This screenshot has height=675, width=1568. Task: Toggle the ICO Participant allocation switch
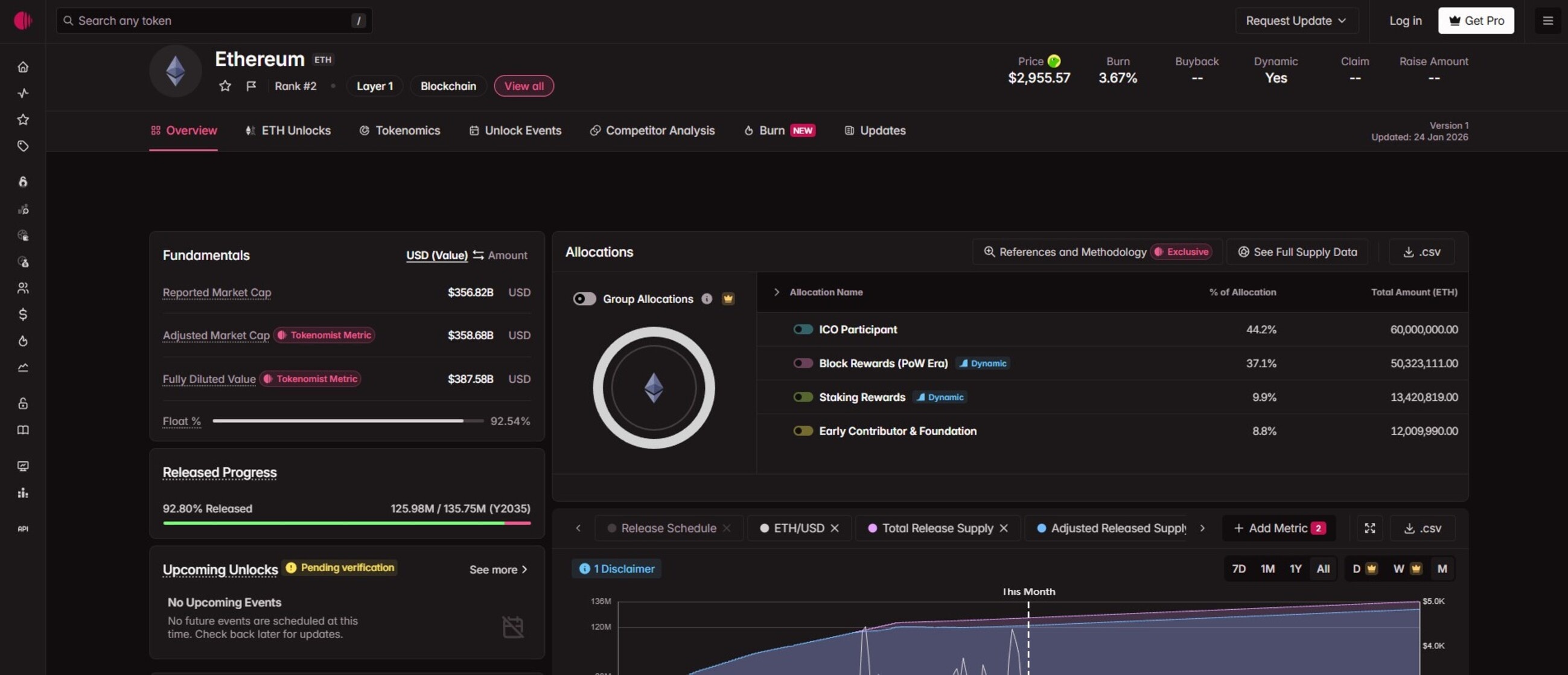click(803, 329)
